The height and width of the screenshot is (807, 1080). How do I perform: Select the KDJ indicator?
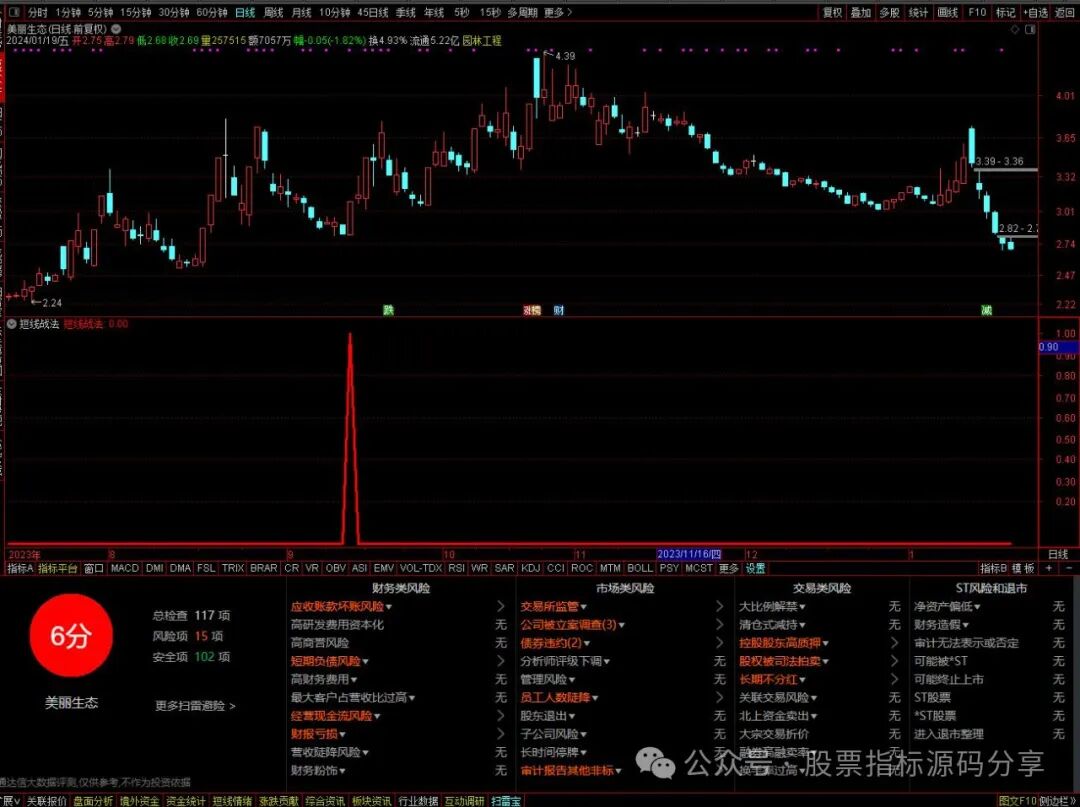[530, 568]
